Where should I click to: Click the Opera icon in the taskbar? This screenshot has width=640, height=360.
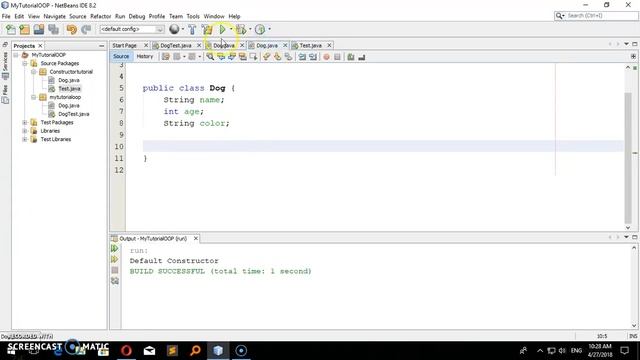pyautogui.click(x=126, y=351)
